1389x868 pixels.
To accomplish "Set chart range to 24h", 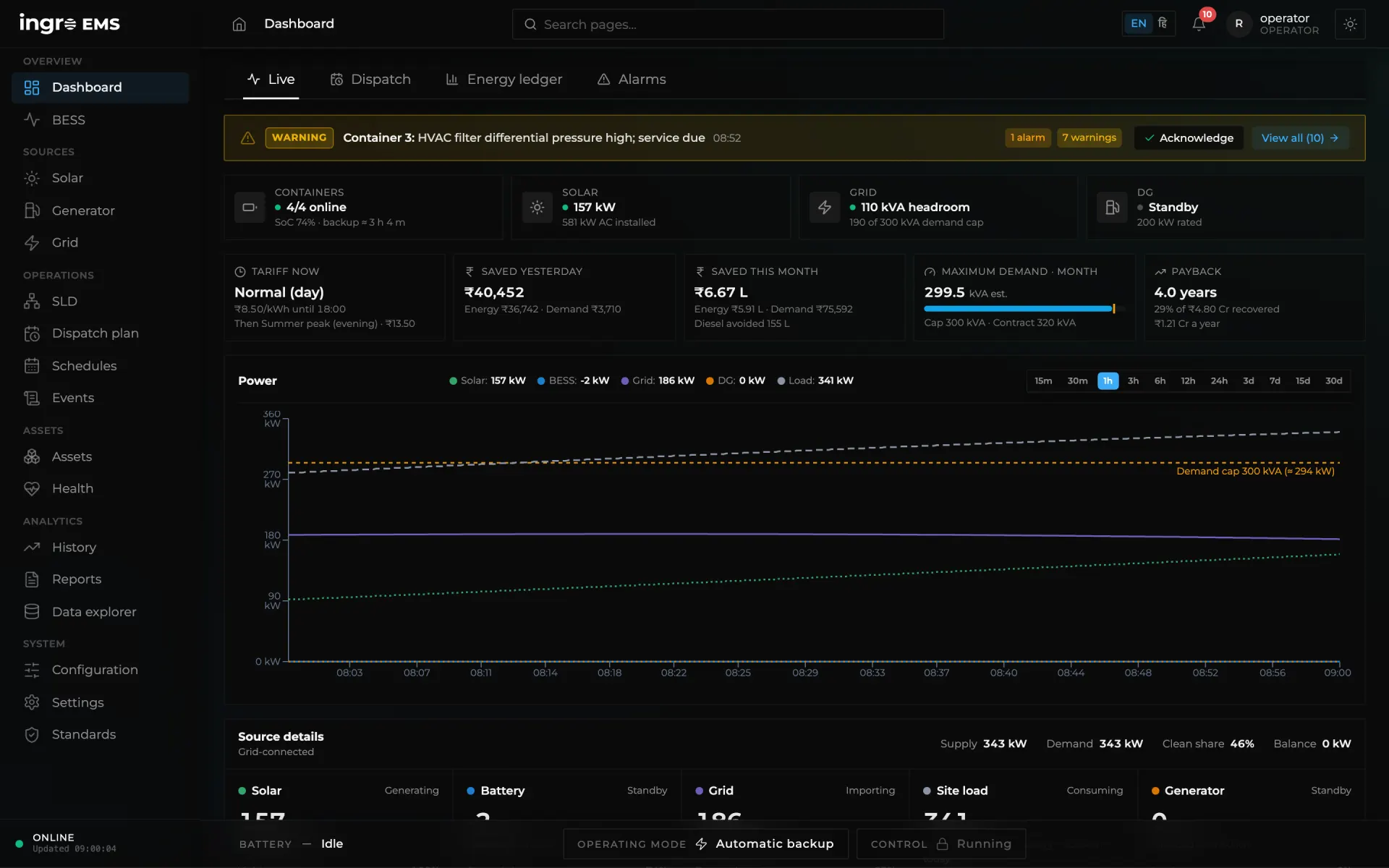I will coord(1219,381).
